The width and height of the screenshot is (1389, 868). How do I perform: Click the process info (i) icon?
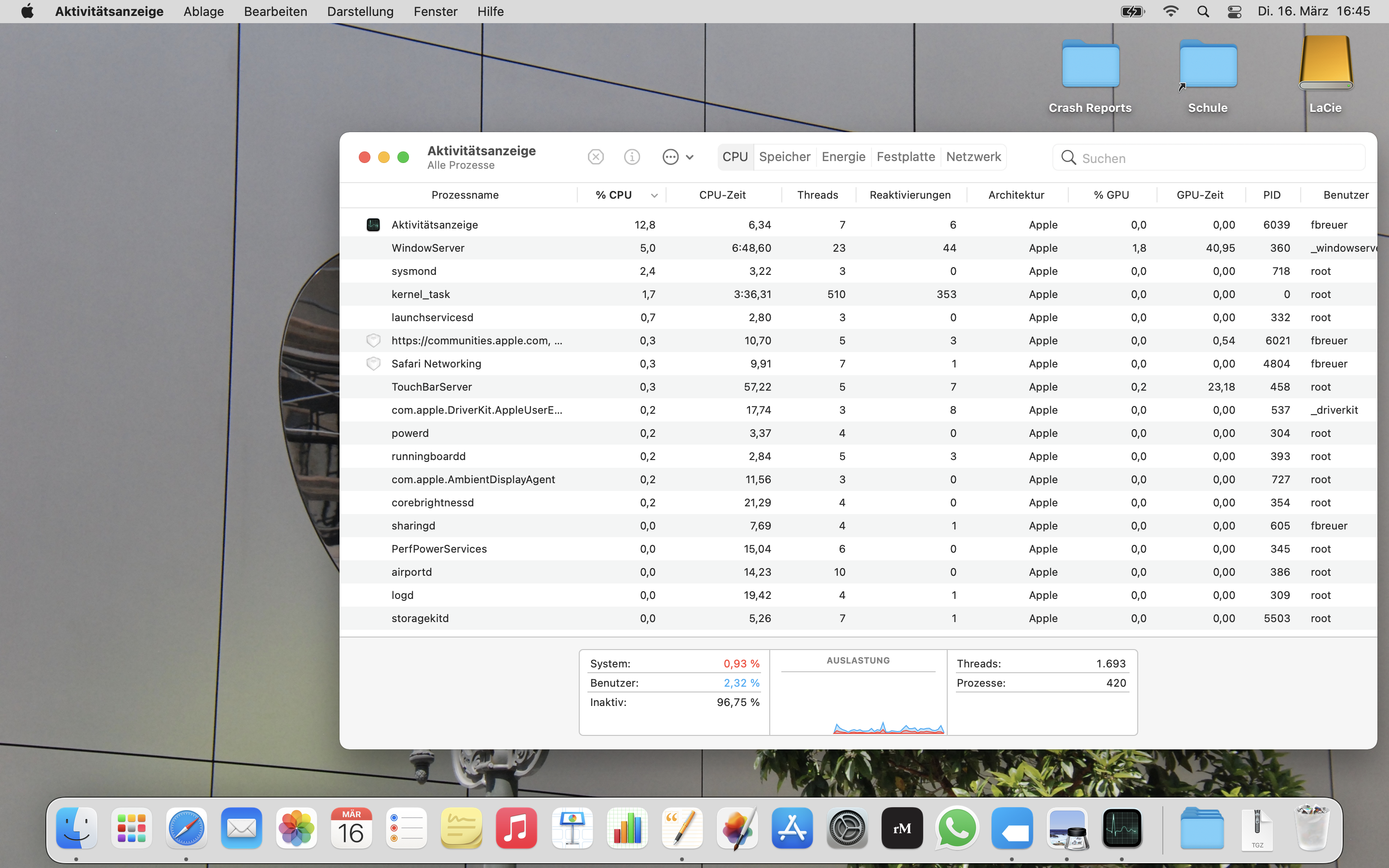pyautogui.click(x=631, y=157)
